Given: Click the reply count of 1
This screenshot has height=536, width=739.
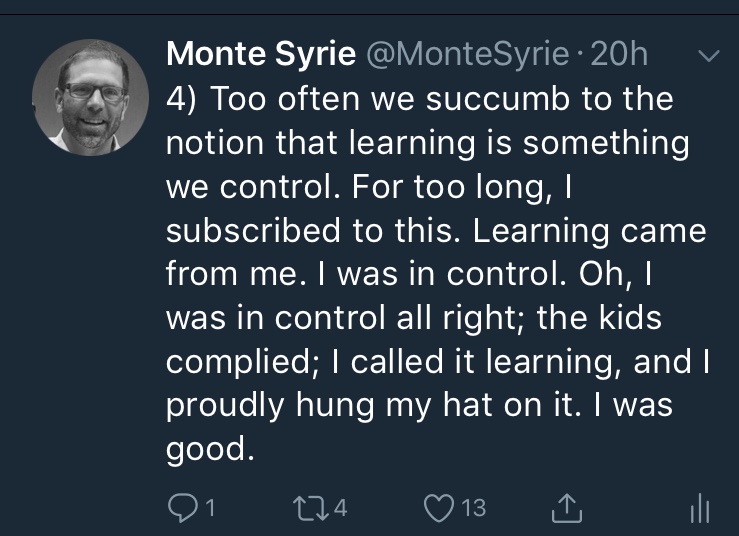Looking at the screenshot, I should point(210,508).
